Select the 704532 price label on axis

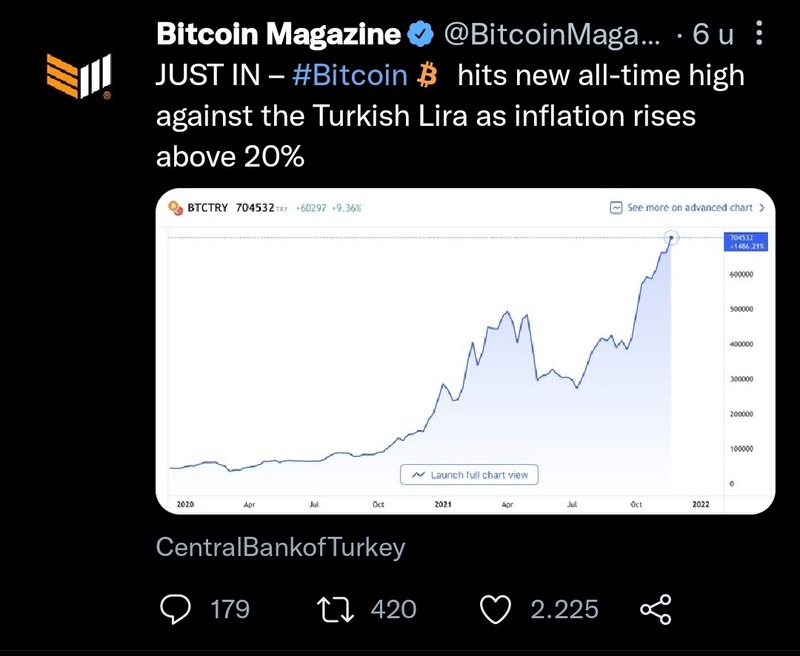tap(741, 240)
